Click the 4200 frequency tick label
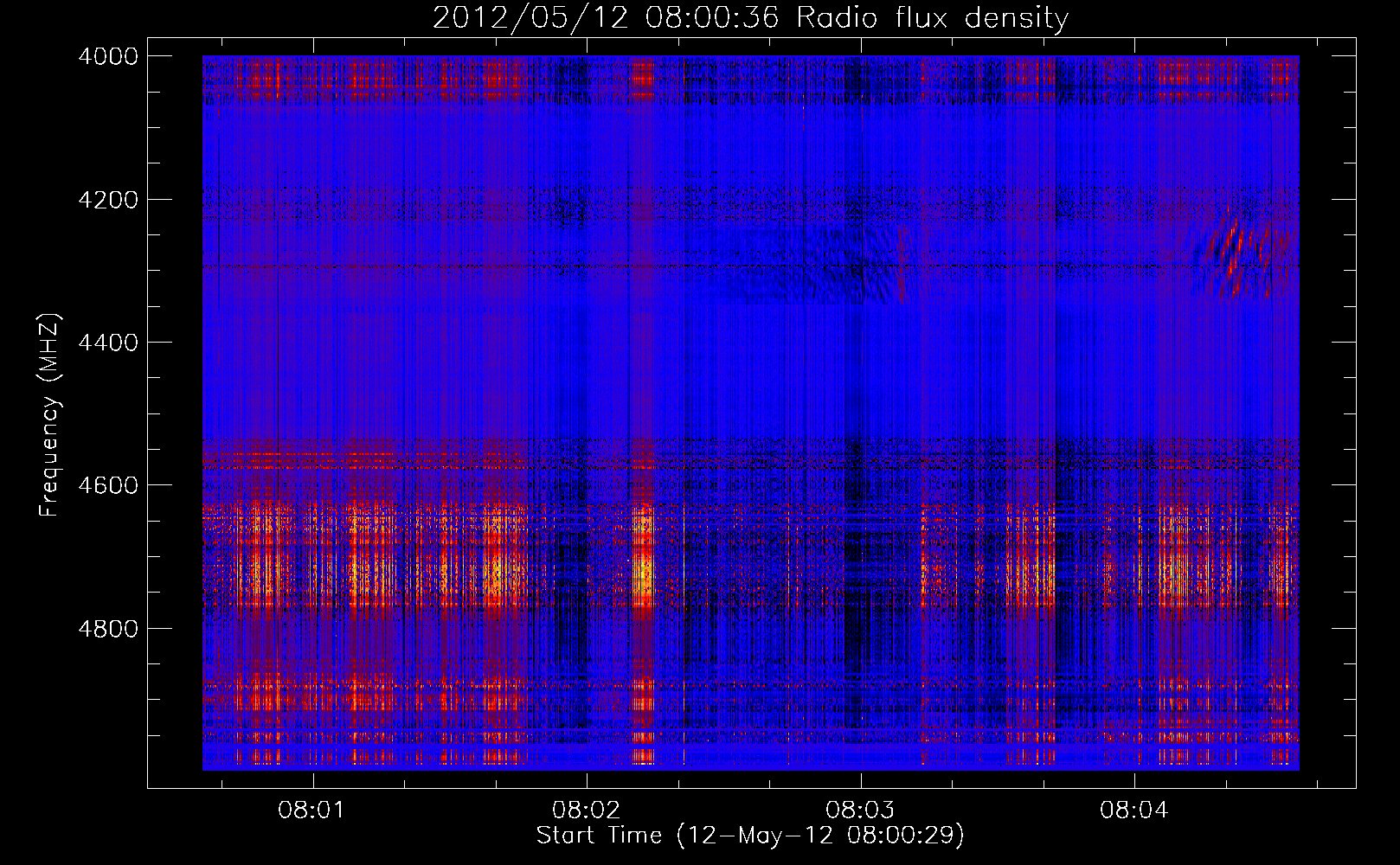Screen dimensions: 1400x865 point(108,200)
